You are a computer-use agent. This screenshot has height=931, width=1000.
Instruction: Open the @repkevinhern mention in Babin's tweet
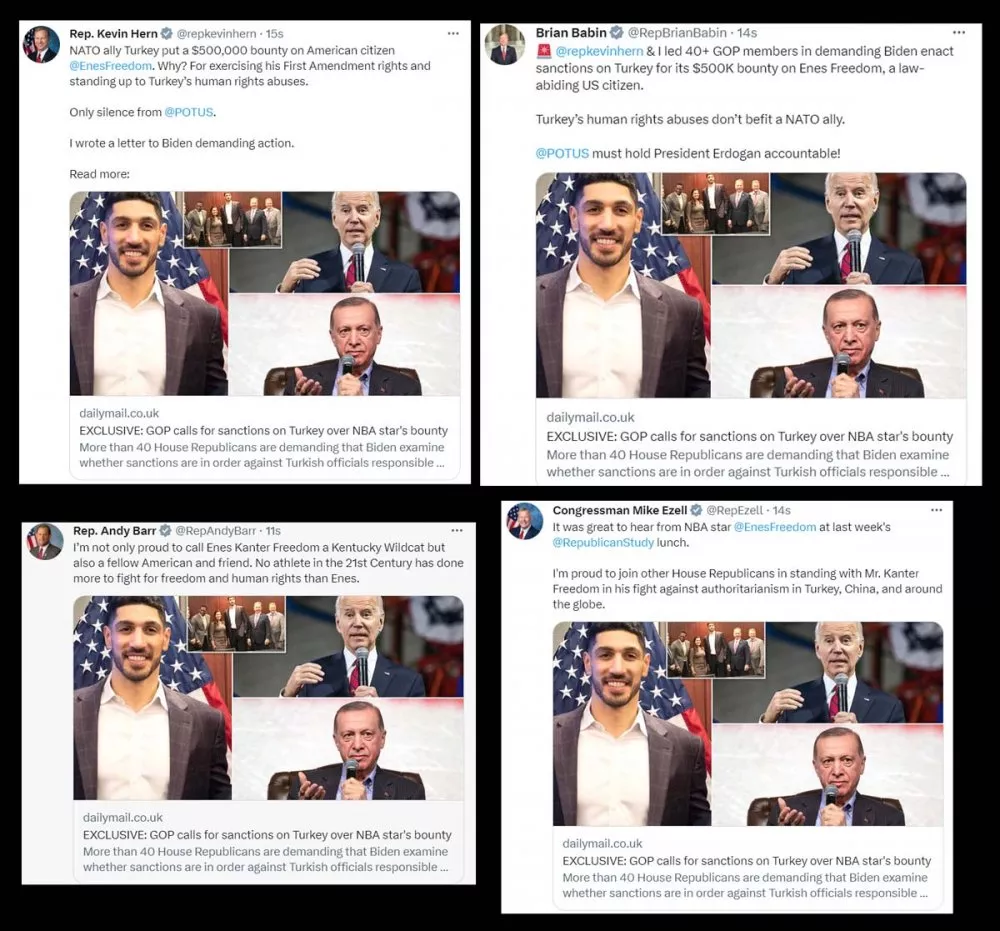pyautogui.click(x=599, y=51)
